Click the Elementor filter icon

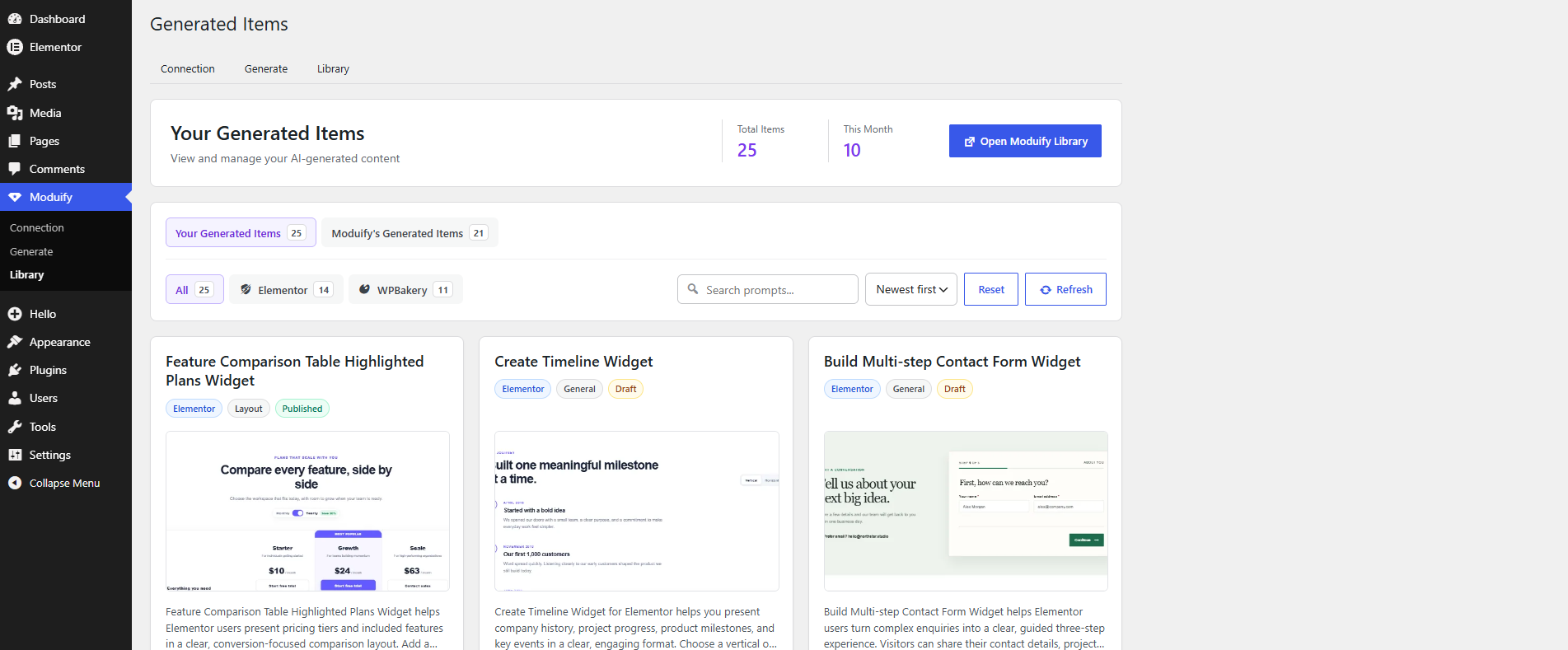[246, 290]
